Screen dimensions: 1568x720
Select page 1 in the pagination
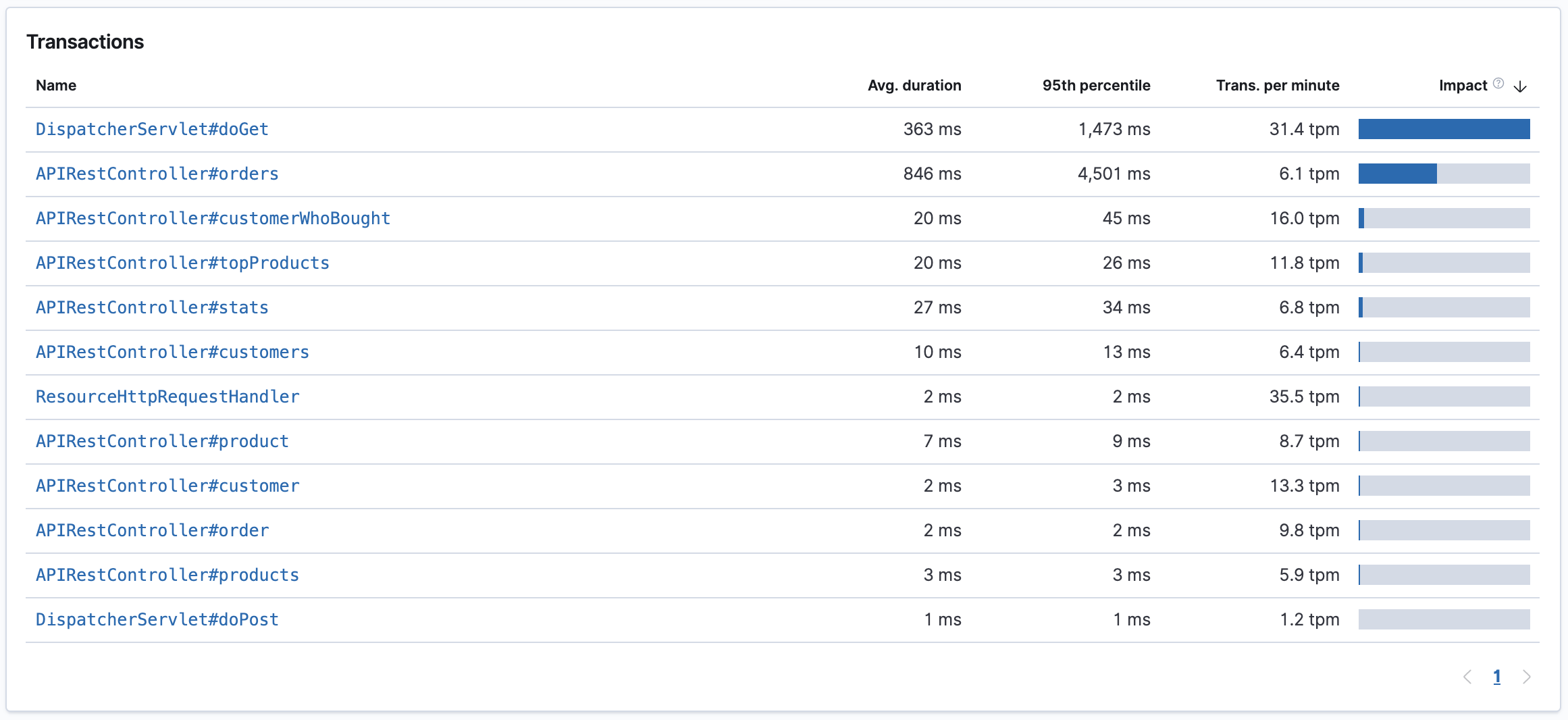pos(1498,677)
